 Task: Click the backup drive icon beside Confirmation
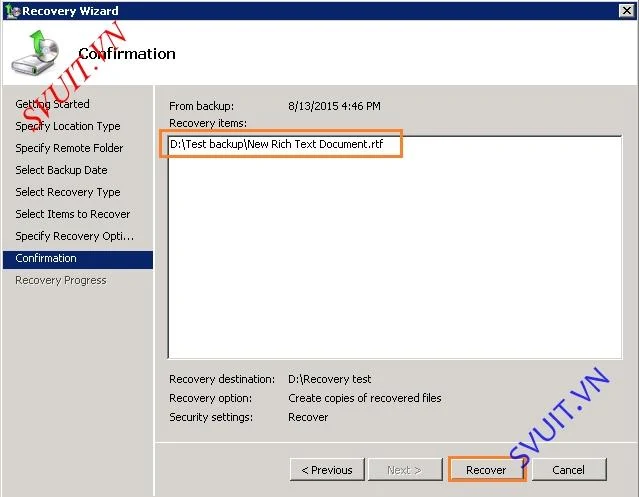click(x=35, y=53)
